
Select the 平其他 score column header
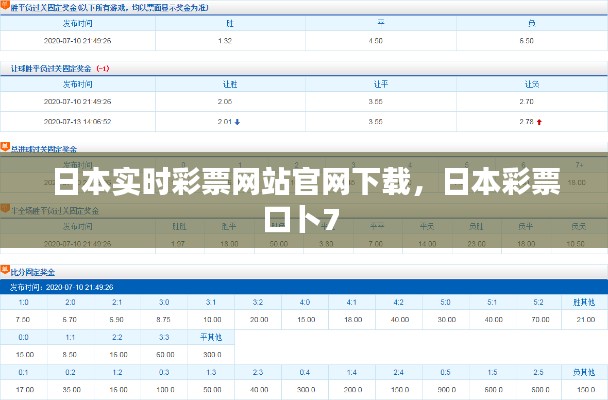coord(210,337)
